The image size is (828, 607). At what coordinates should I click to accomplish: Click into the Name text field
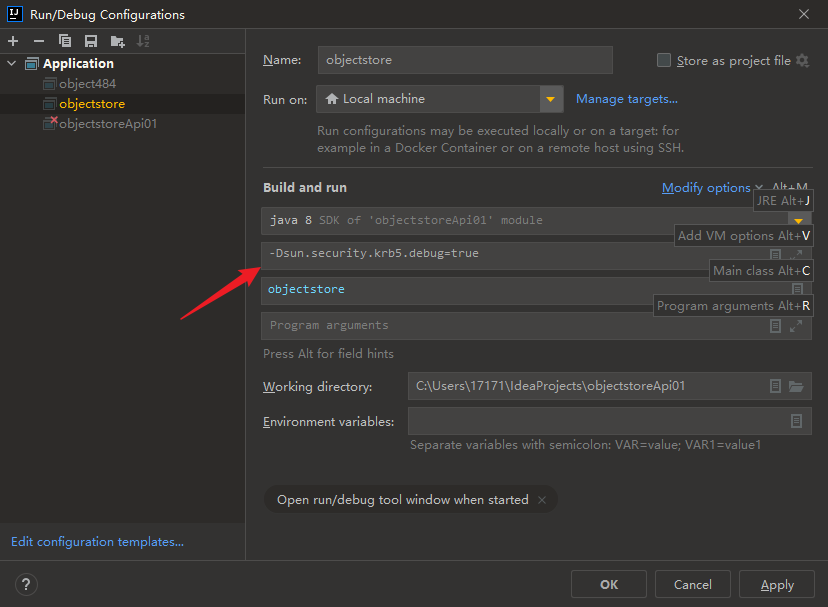click(464, 60)
